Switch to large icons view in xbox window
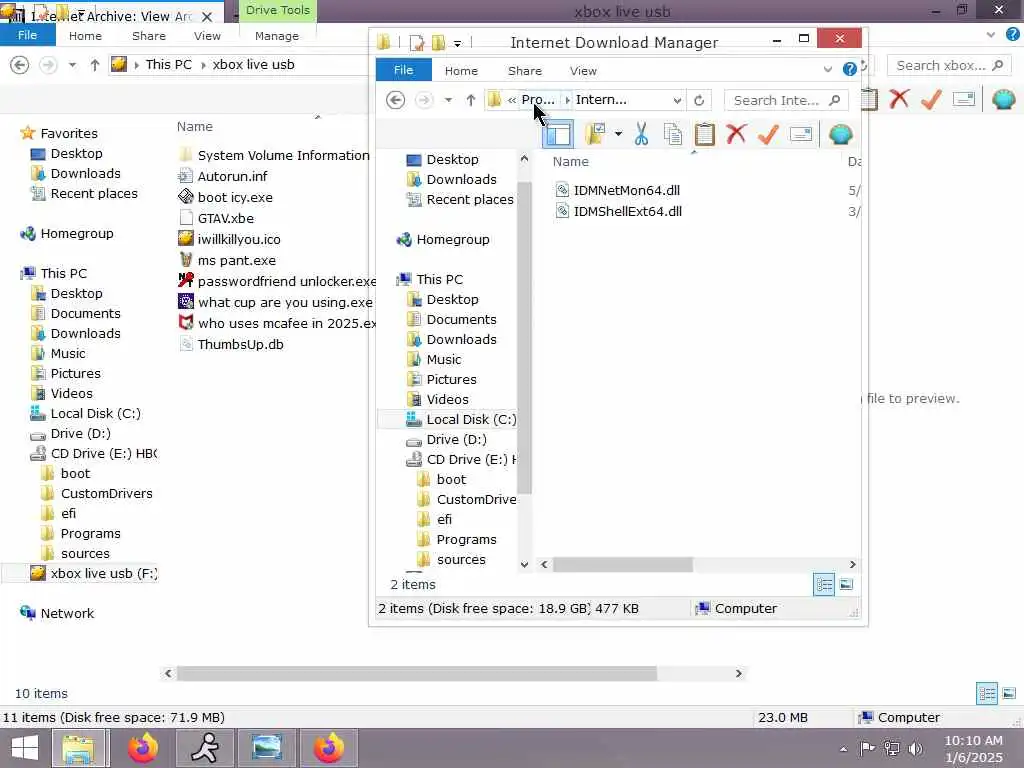Image resolution: width=1024 pixels, height=768 pixels. click(1009, 694)
